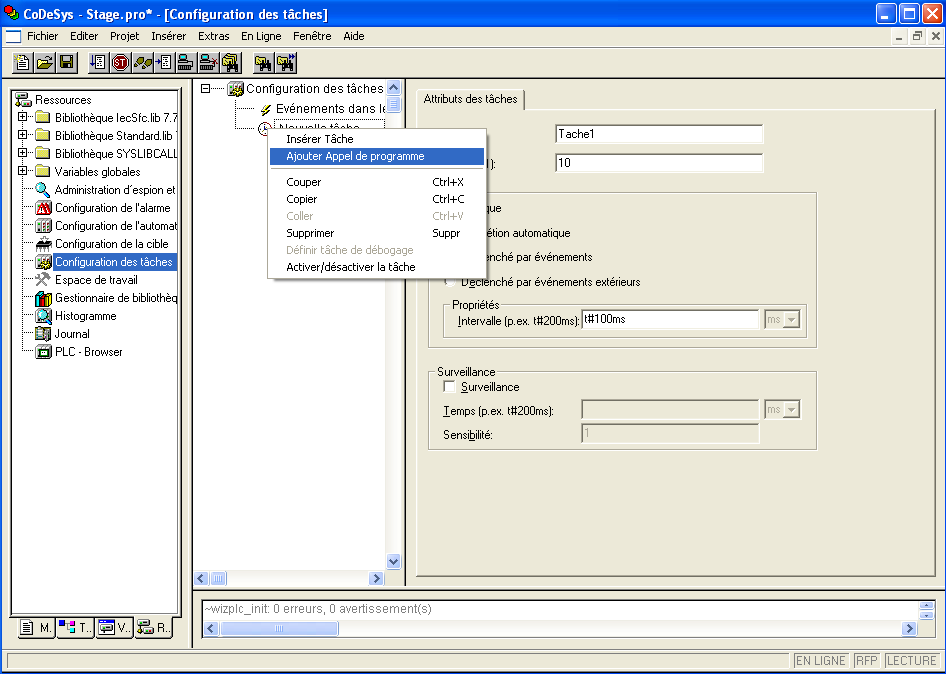The height and width of the screenshot is (674, 946).
Task: Click the Find binoculars toolbar icon
Action: [x=263, y=62]
